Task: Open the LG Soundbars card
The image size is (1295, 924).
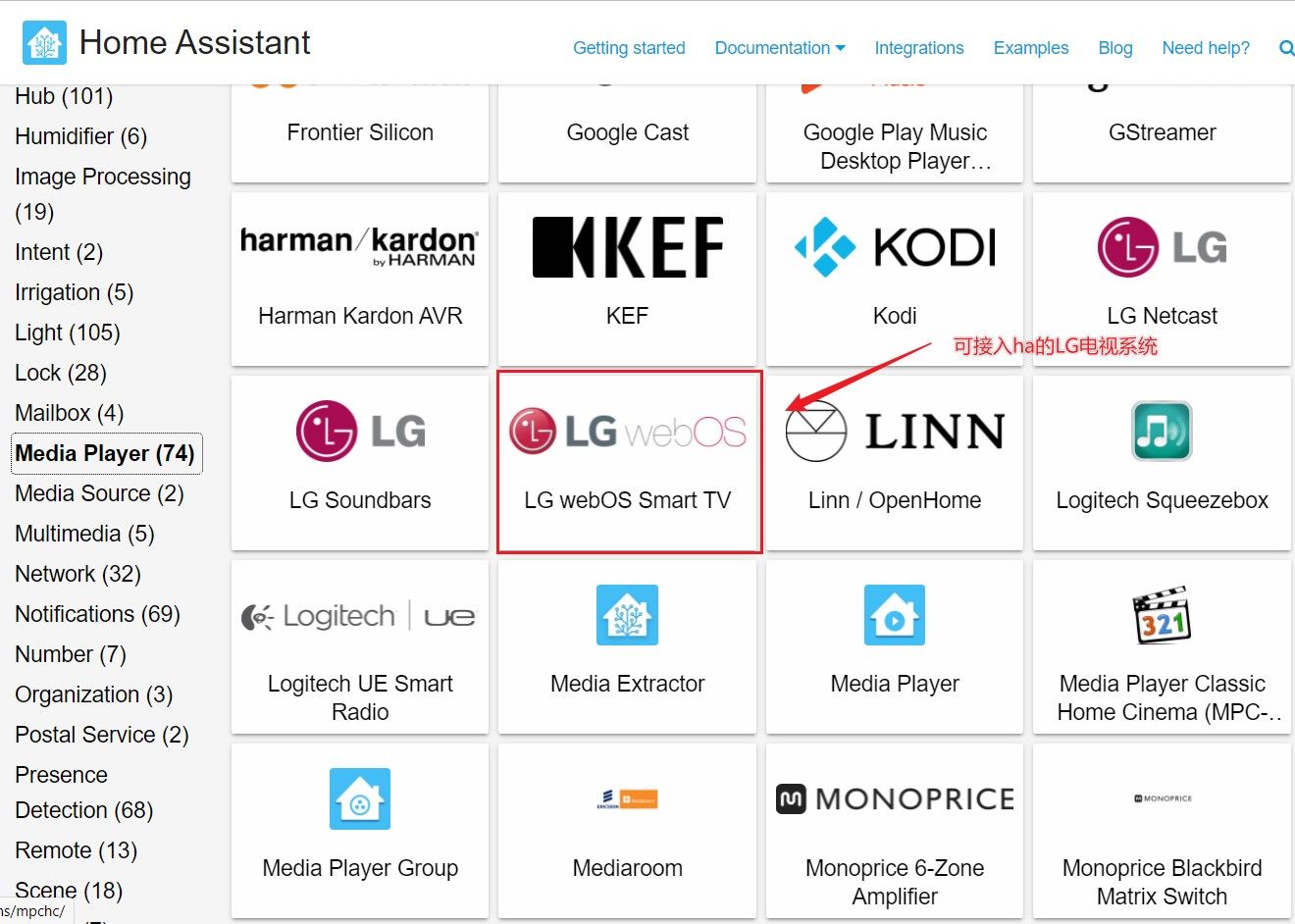Action: (360, 463)
